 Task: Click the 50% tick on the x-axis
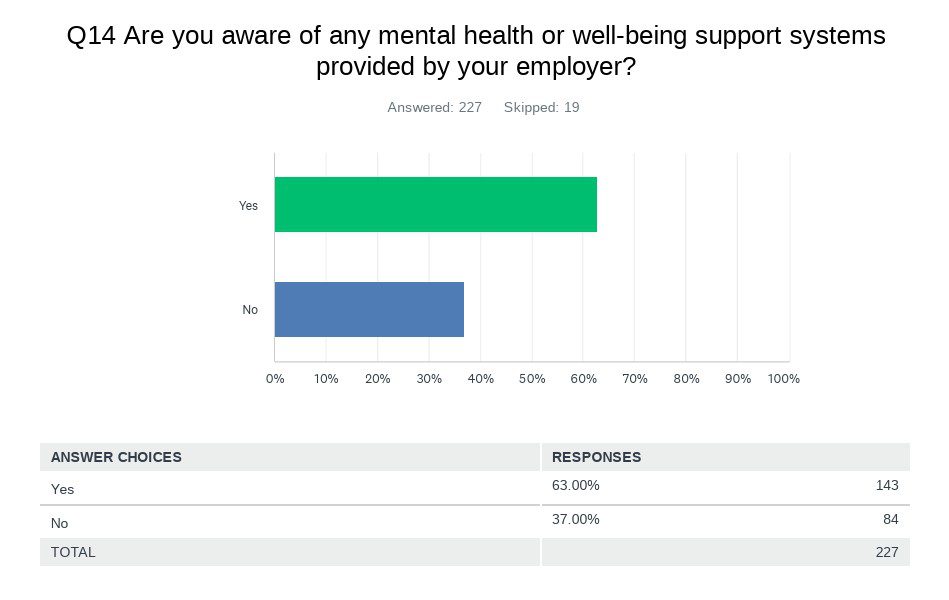(532, 379)
